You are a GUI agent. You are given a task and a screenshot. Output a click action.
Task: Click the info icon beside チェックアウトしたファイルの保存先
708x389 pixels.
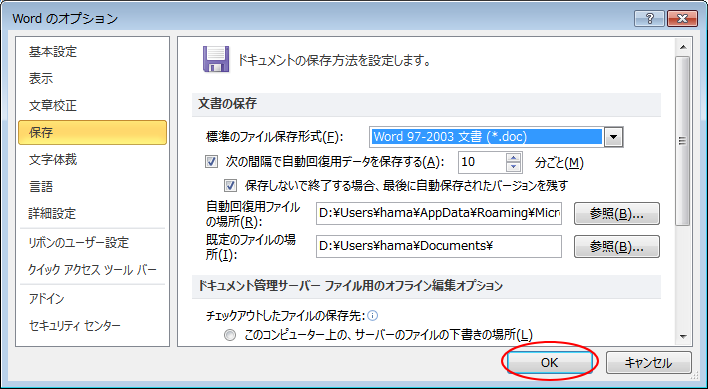(x=373, y=315)
